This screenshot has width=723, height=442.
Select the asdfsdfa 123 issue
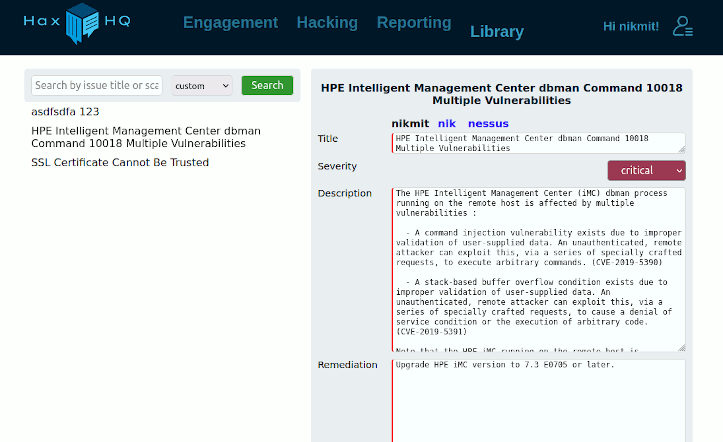pos(65,112)
